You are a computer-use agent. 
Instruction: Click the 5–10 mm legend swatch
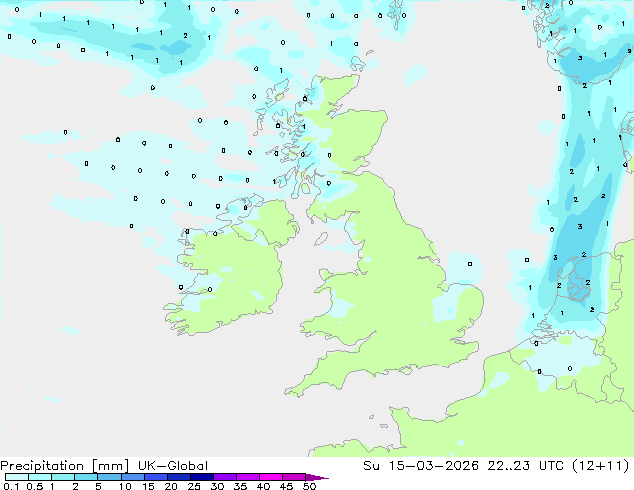click(x=109, y=477)
